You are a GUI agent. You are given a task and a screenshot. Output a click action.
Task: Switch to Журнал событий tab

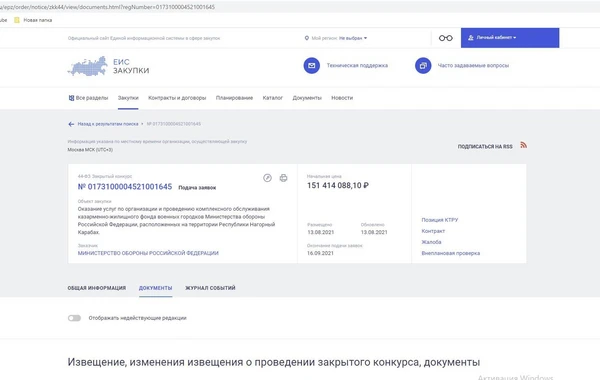[x=210, y=288]
